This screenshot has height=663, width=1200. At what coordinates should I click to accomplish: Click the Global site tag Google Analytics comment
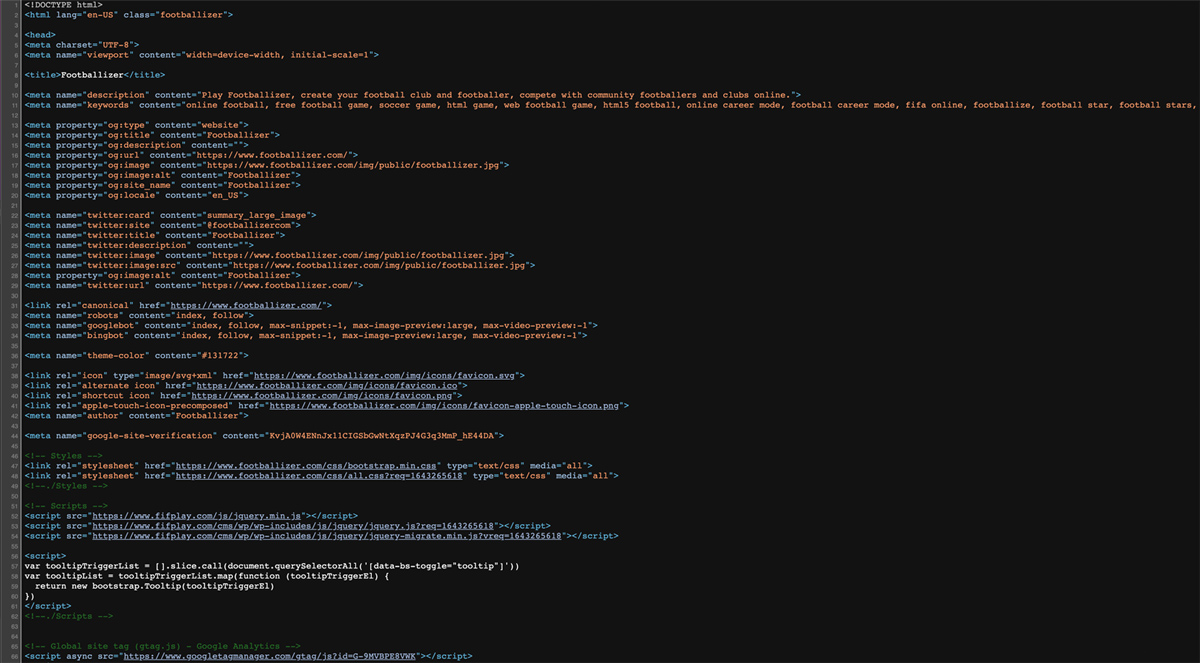click(x=162, y=646)
